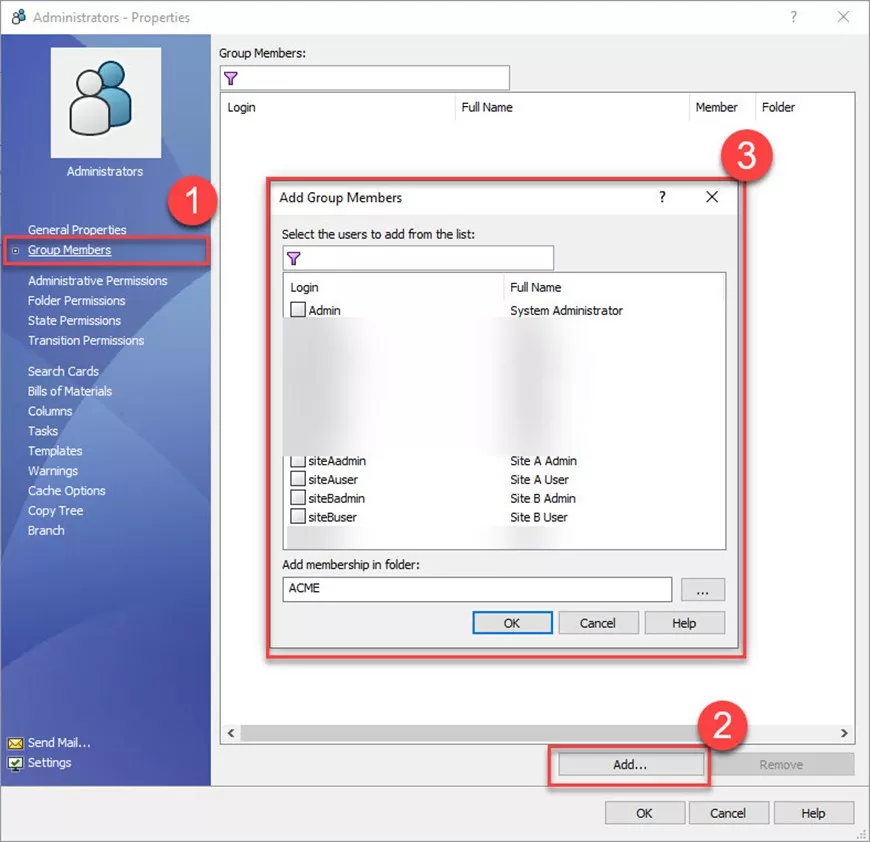
Task: Sort by Login column in Add Group Members dialog
Action: tap(393, 287)
